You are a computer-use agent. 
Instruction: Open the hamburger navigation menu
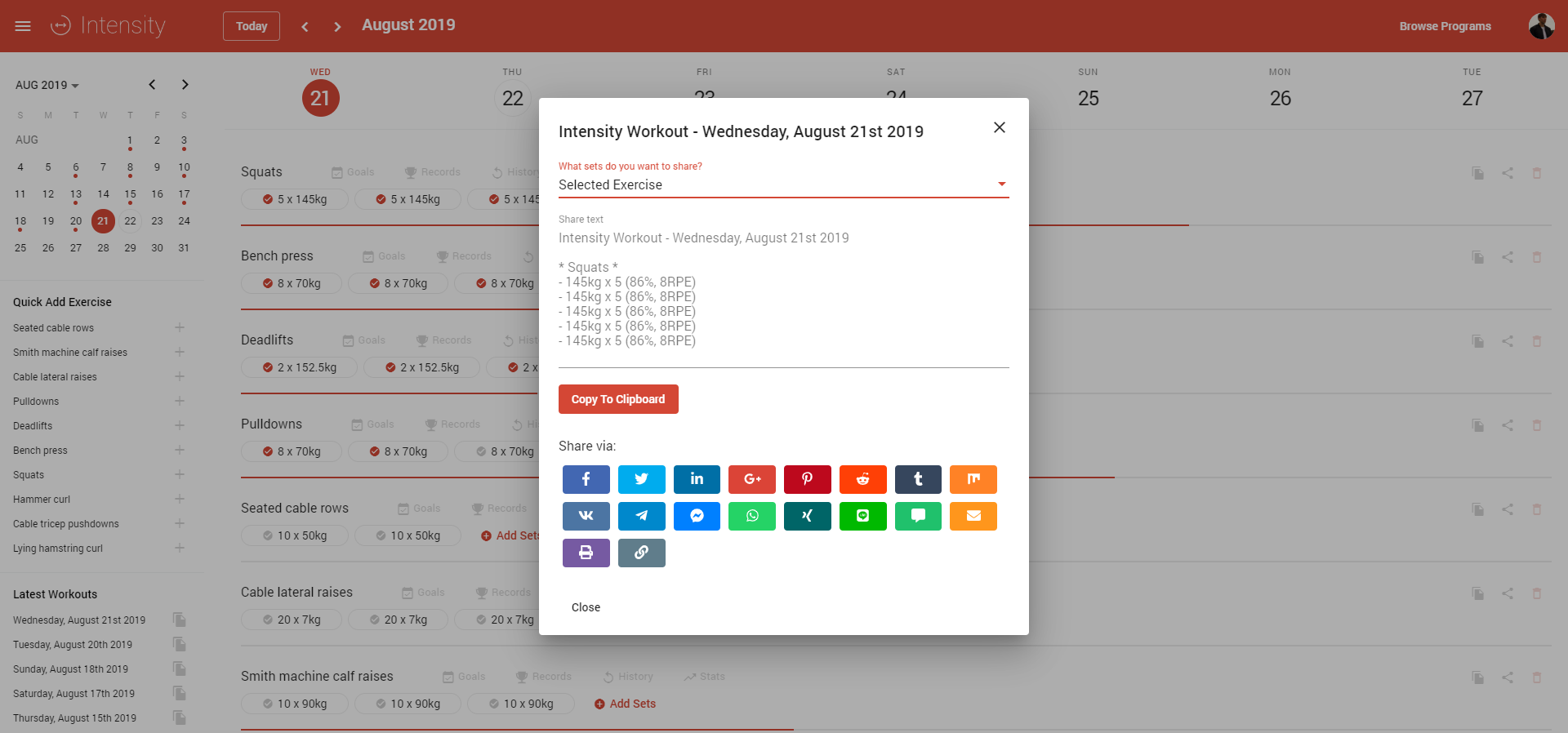tap(23, 26)
